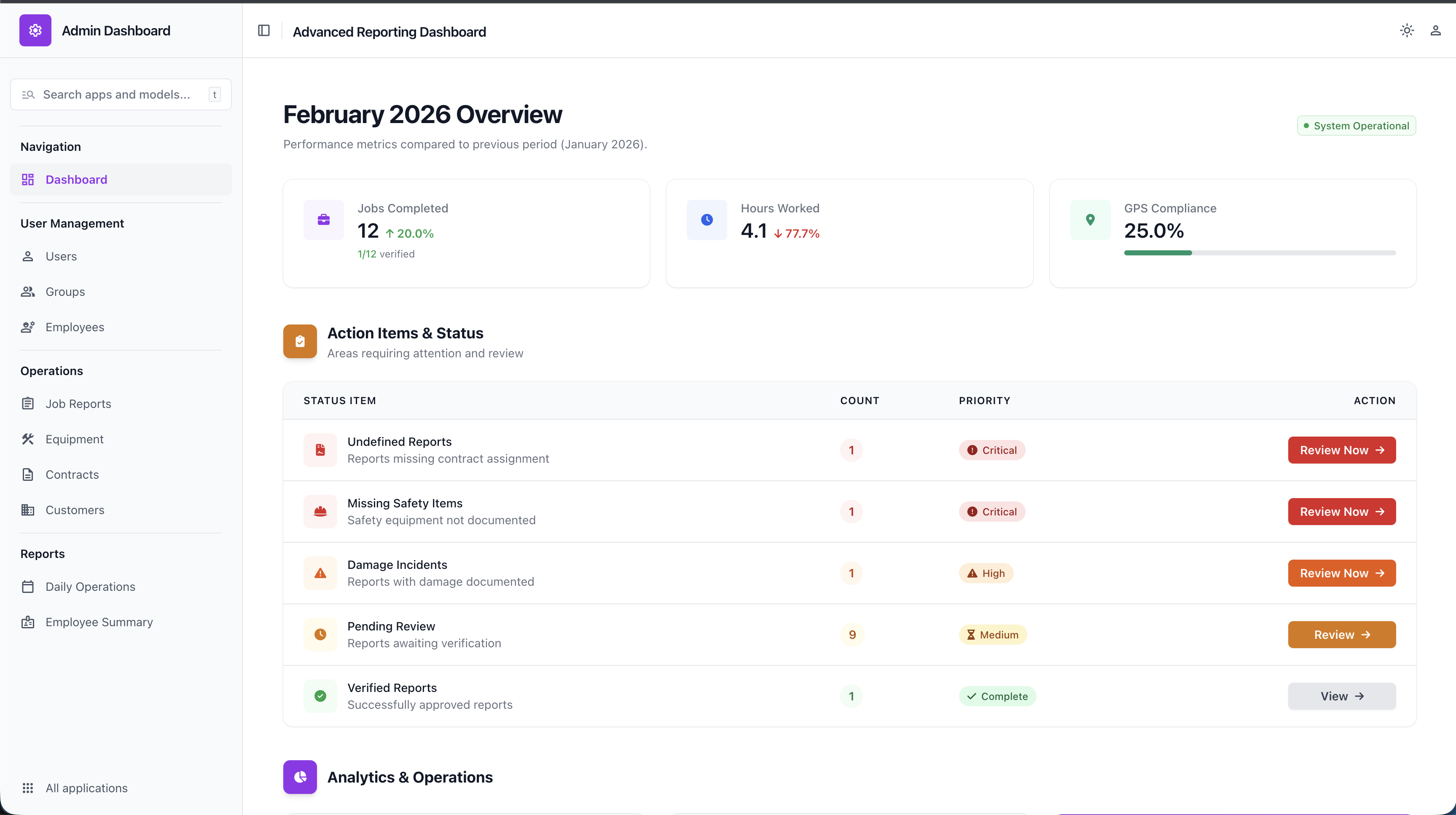The image size is (1456, 815).
Task: Click the Jobs Completed briefcase icon
Action: (x=324, y=220)
